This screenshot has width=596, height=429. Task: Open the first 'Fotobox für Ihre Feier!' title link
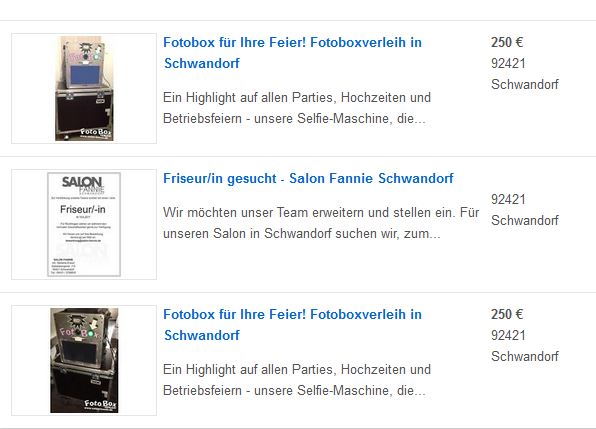(x=292, y=53)
